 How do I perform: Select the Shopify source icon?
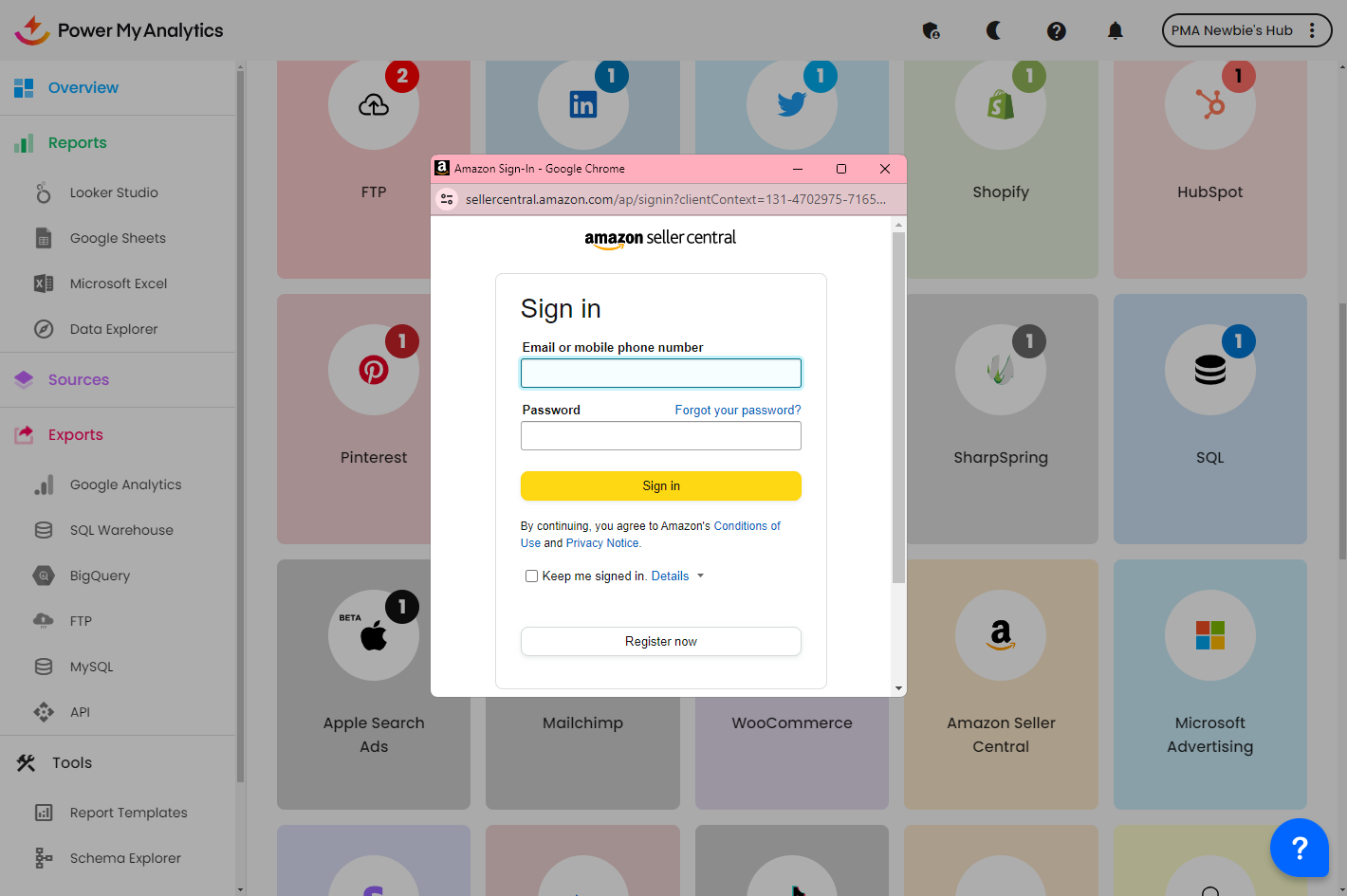(x=1000, y=104)
